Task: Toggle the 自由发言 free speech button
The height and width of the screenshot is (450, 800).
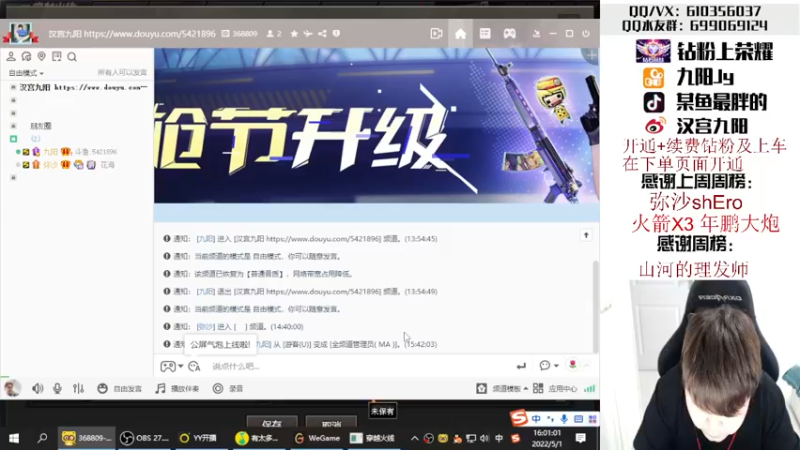Action: point(119,389)
